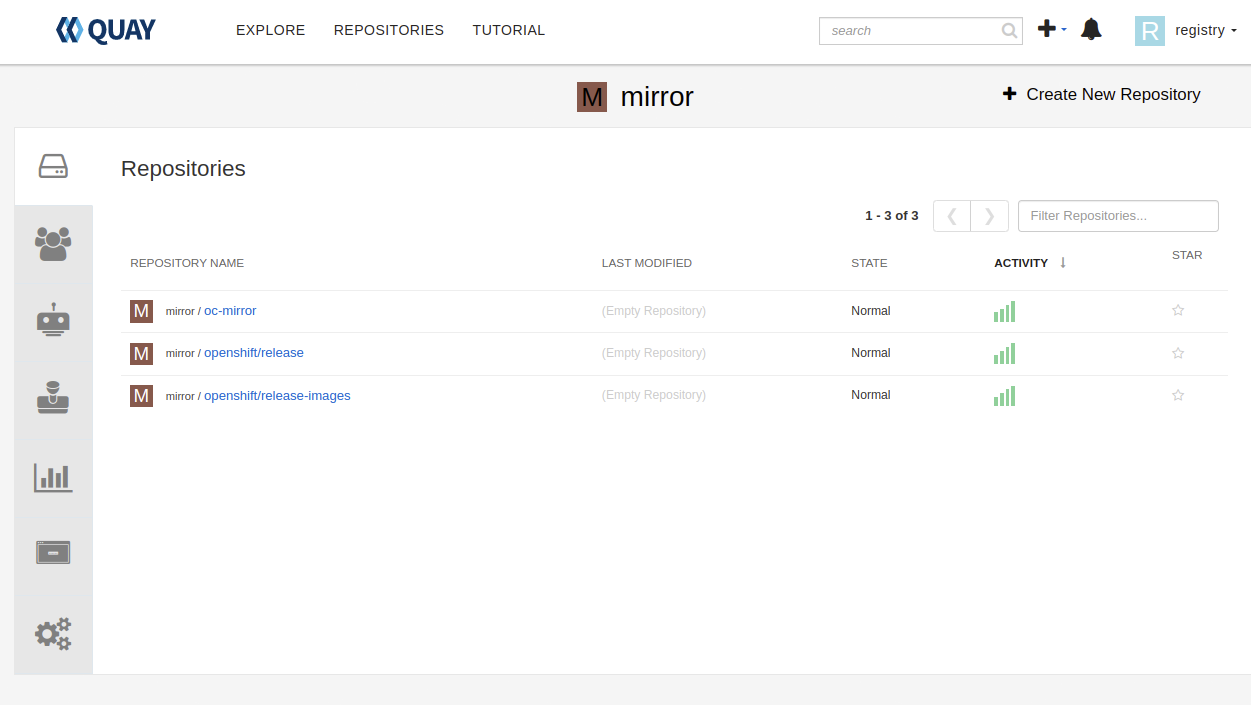Open Tutorial in top navigation
The image size is (1251, 705).
[509, 30]
